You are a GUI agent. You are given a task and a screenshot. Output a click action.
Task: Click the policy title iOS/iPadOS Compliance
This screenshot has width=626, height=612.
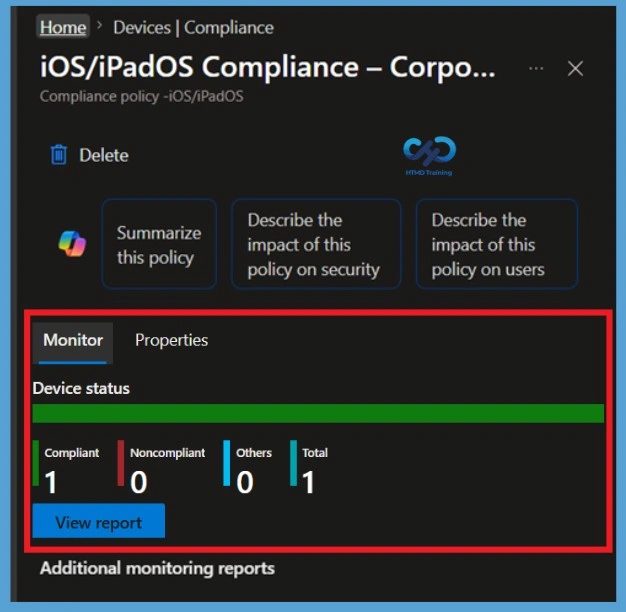tap(267, 67)
